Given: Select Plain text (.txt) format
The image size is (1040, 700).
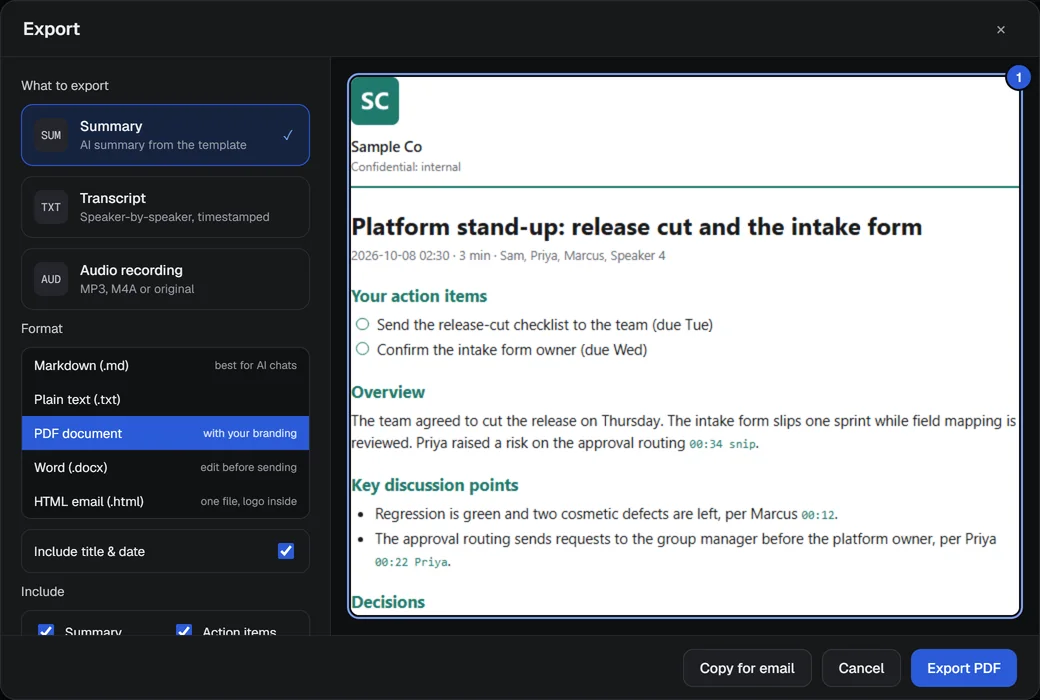Looking at the screenshot, I should 165,399.
